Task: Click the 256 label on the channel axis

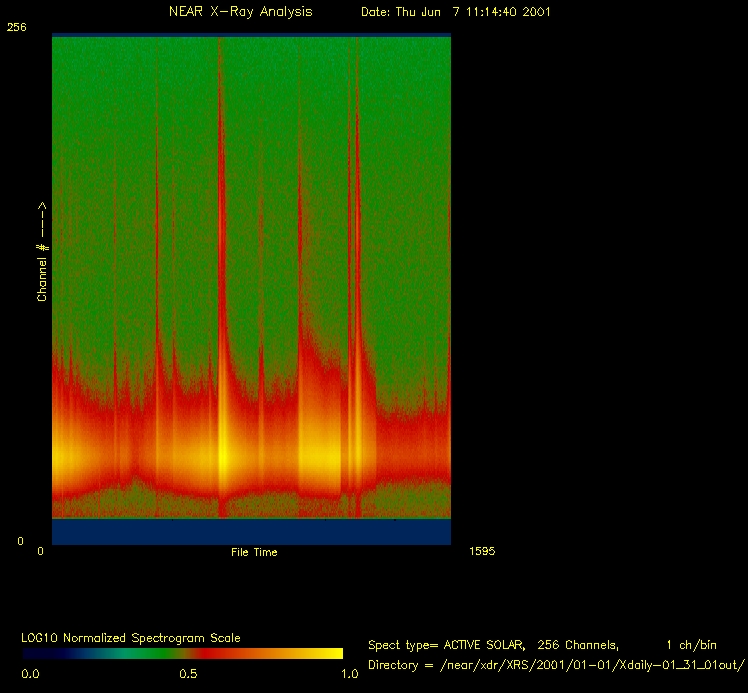Action: (x=16, y=28)
